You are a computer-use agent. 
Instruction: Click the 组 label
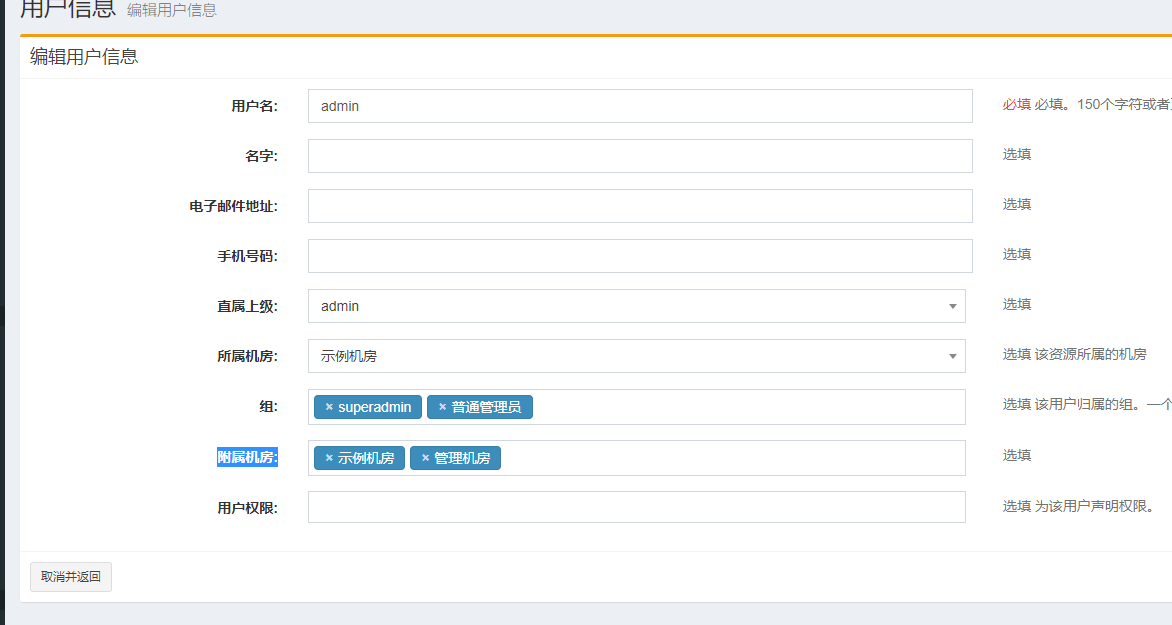coord(268,407)
